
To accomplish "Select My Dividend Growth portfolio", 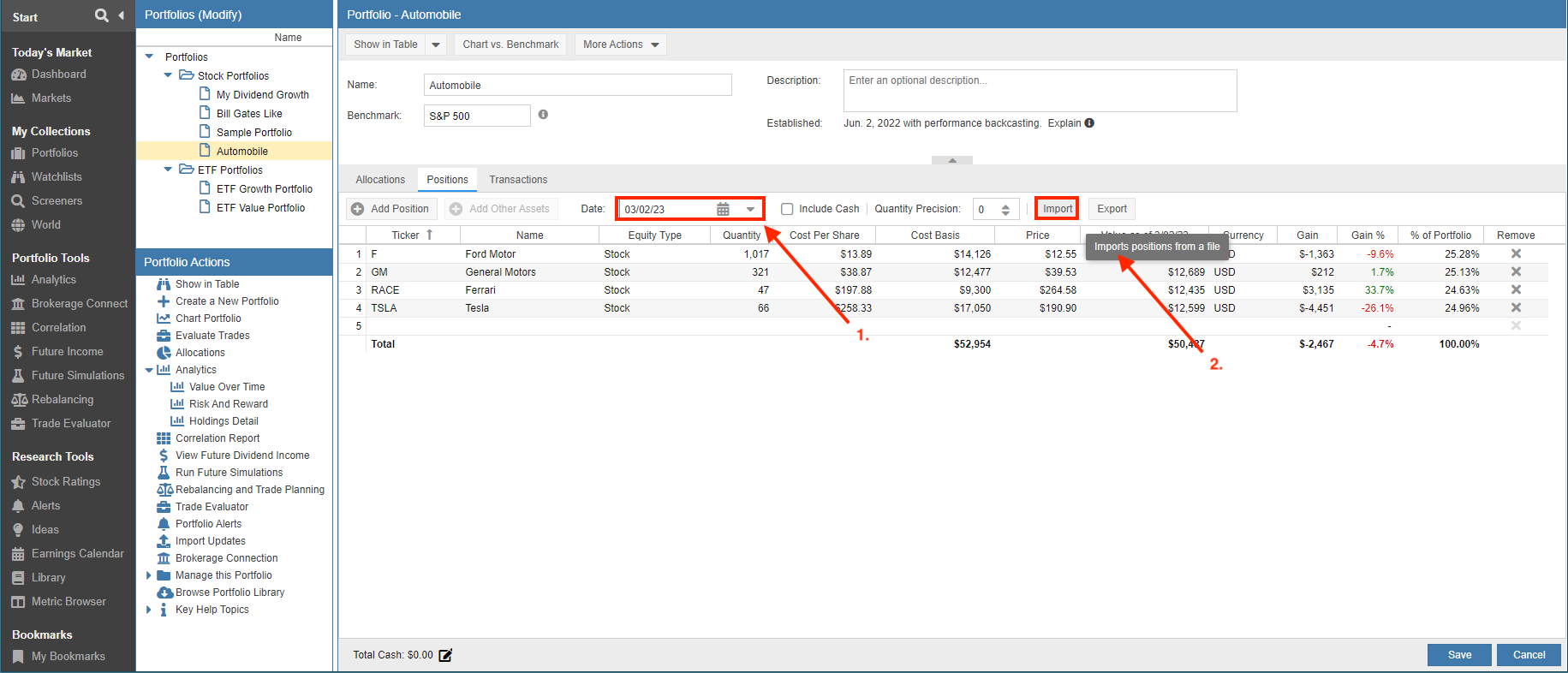I will [x=262, y=95].
